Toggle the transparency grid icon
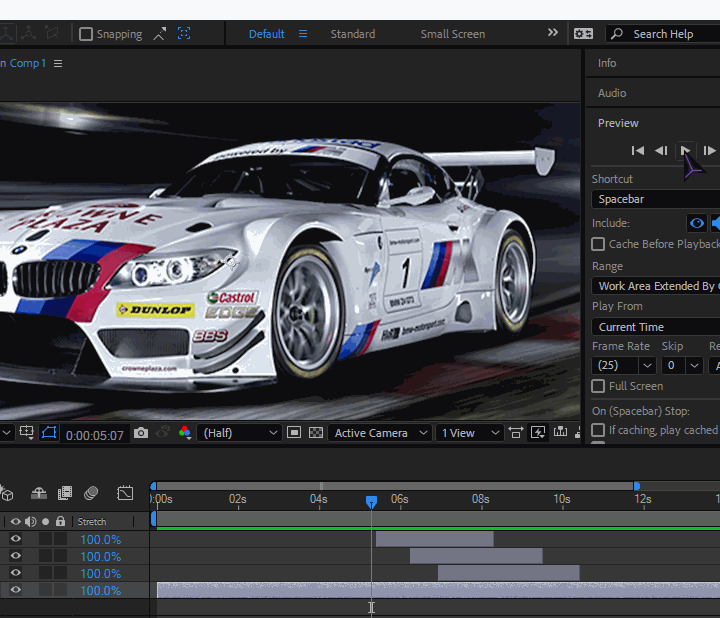The width and height of the screenshot is (720, 618). [x=316, y=433]
